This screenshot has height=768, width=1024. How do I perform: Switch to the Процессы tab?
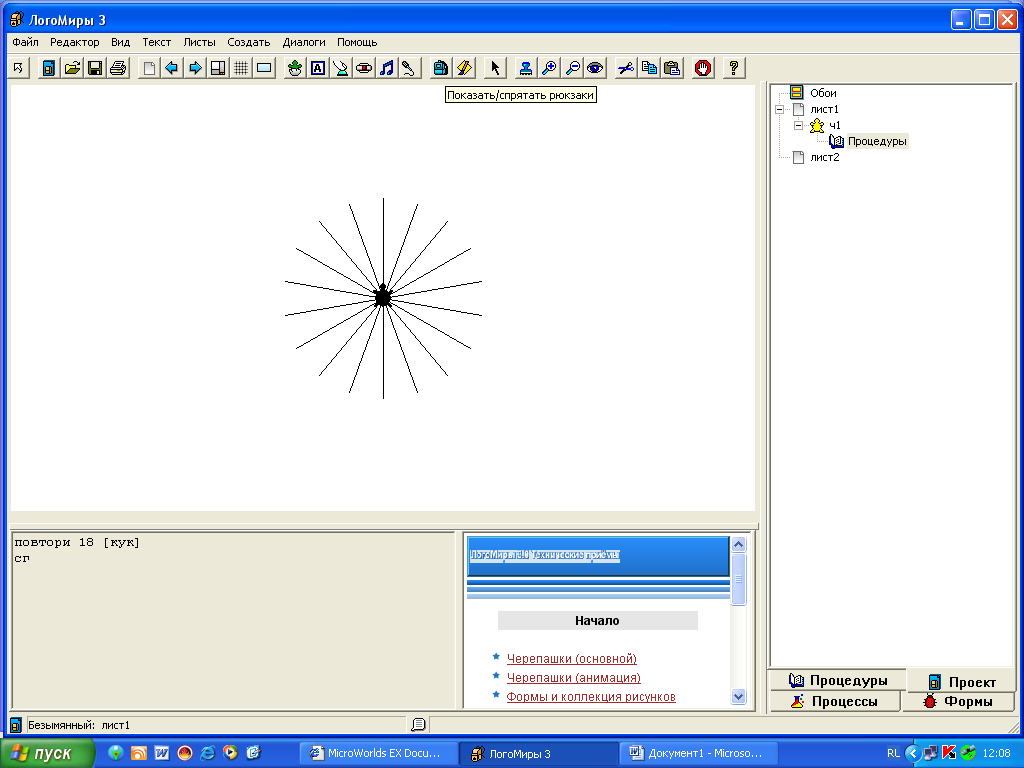coord(835,701)
